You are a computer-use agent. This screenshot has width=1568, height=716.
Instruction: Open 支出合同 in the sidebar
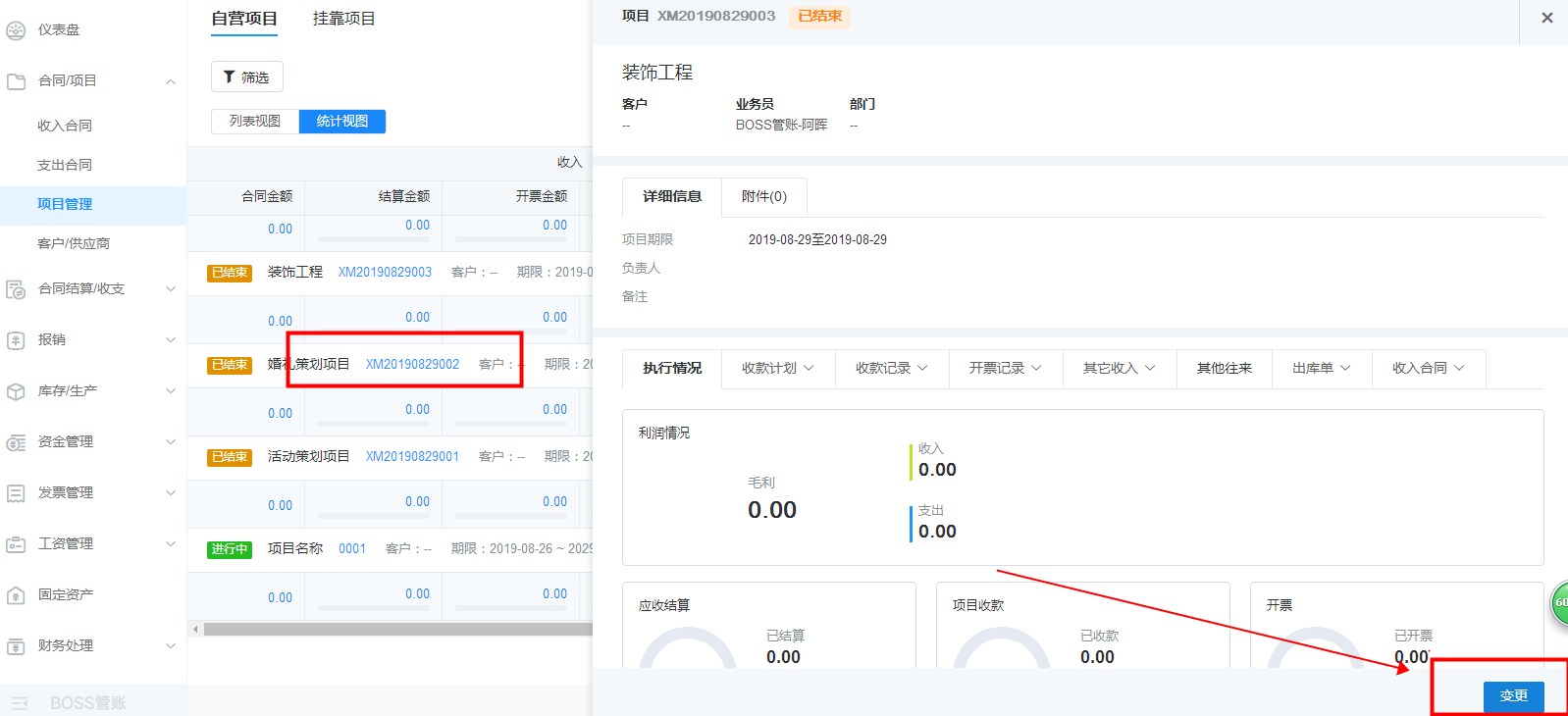click(65, 166)
